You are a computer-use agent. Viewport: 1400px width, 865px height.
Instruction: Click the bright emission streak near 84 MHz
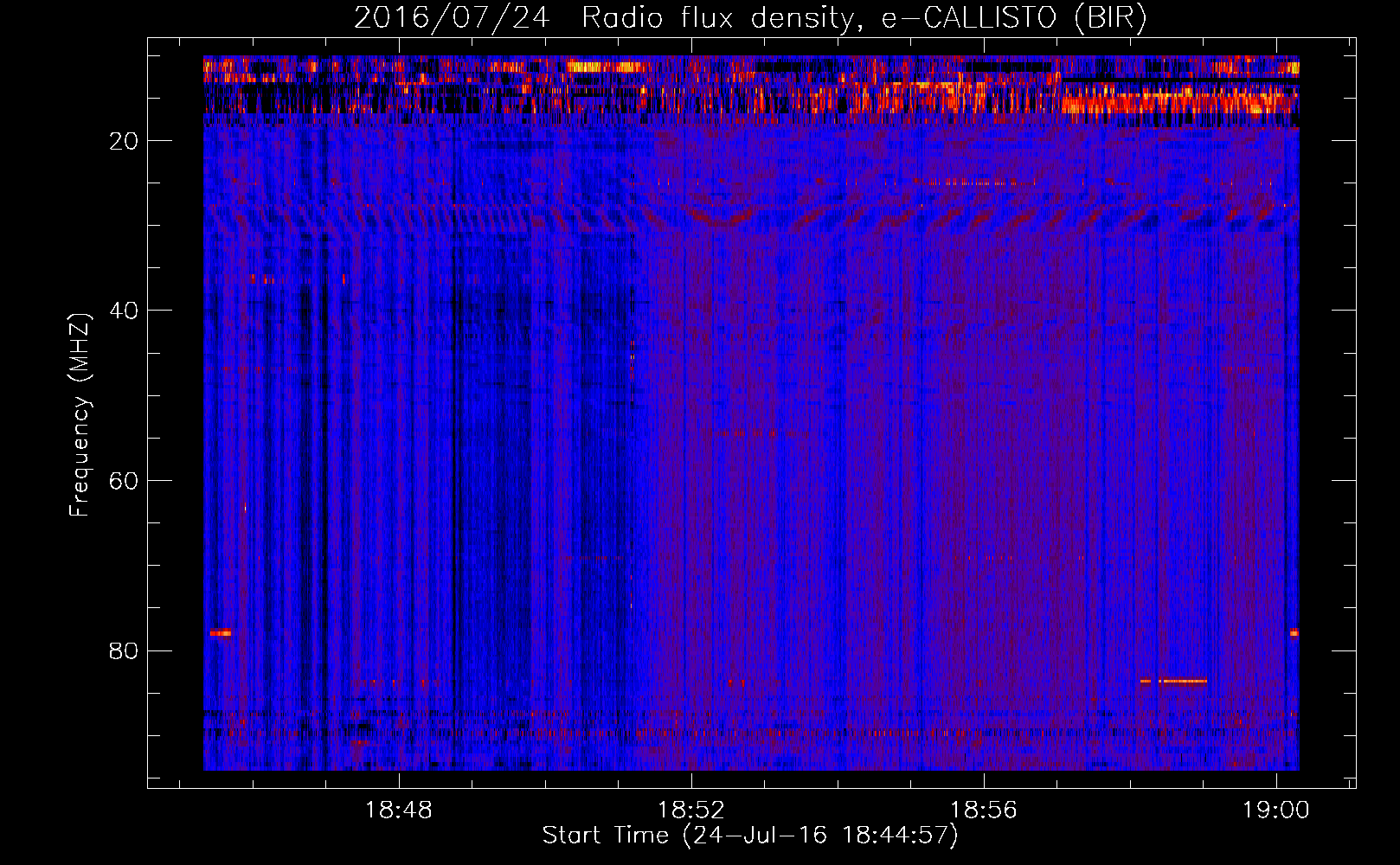[x=1173, y=681]
